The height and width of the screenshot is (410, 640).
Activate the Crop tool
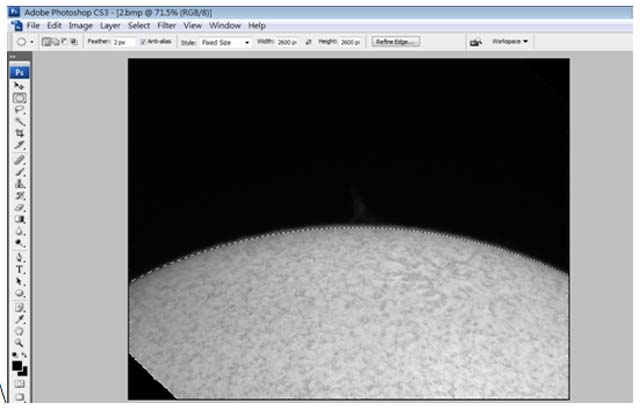coord(19,133)
